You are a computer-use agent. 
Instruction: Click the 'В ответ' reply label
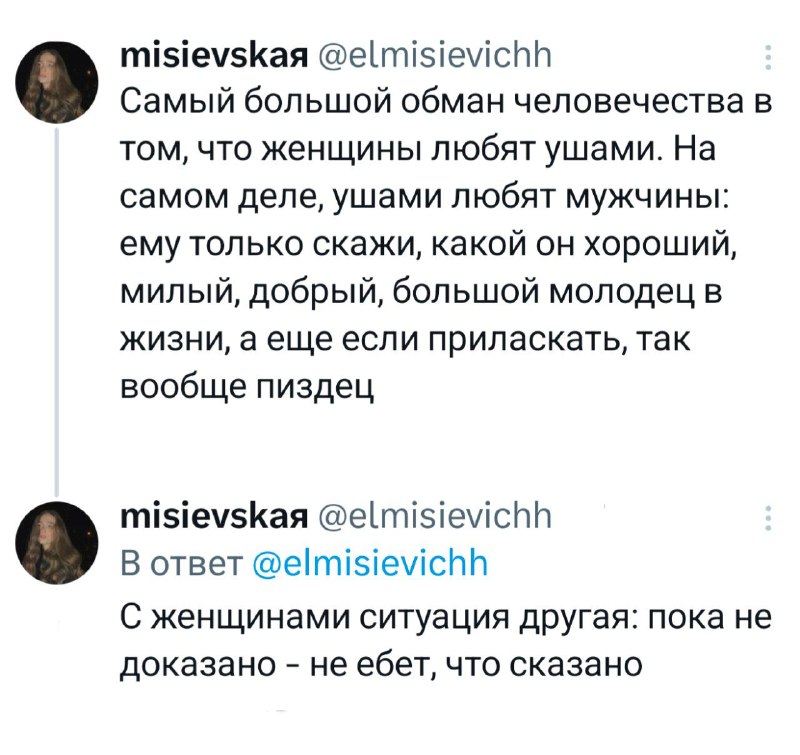(x=178, y=565)
